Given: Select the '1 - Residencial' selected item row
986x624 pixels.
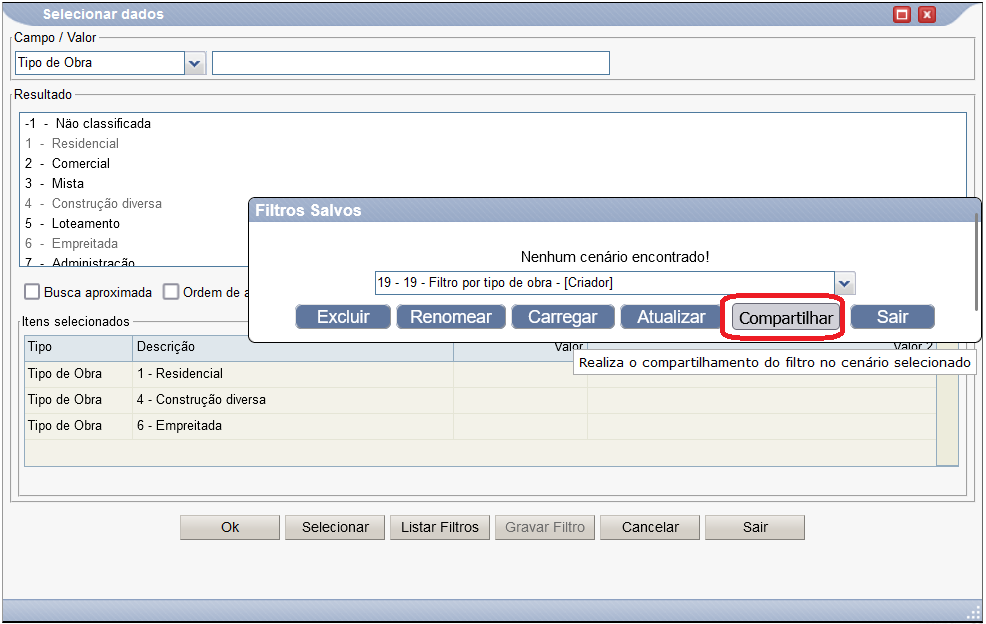Looking at the screenshot, I should (480, 374).
